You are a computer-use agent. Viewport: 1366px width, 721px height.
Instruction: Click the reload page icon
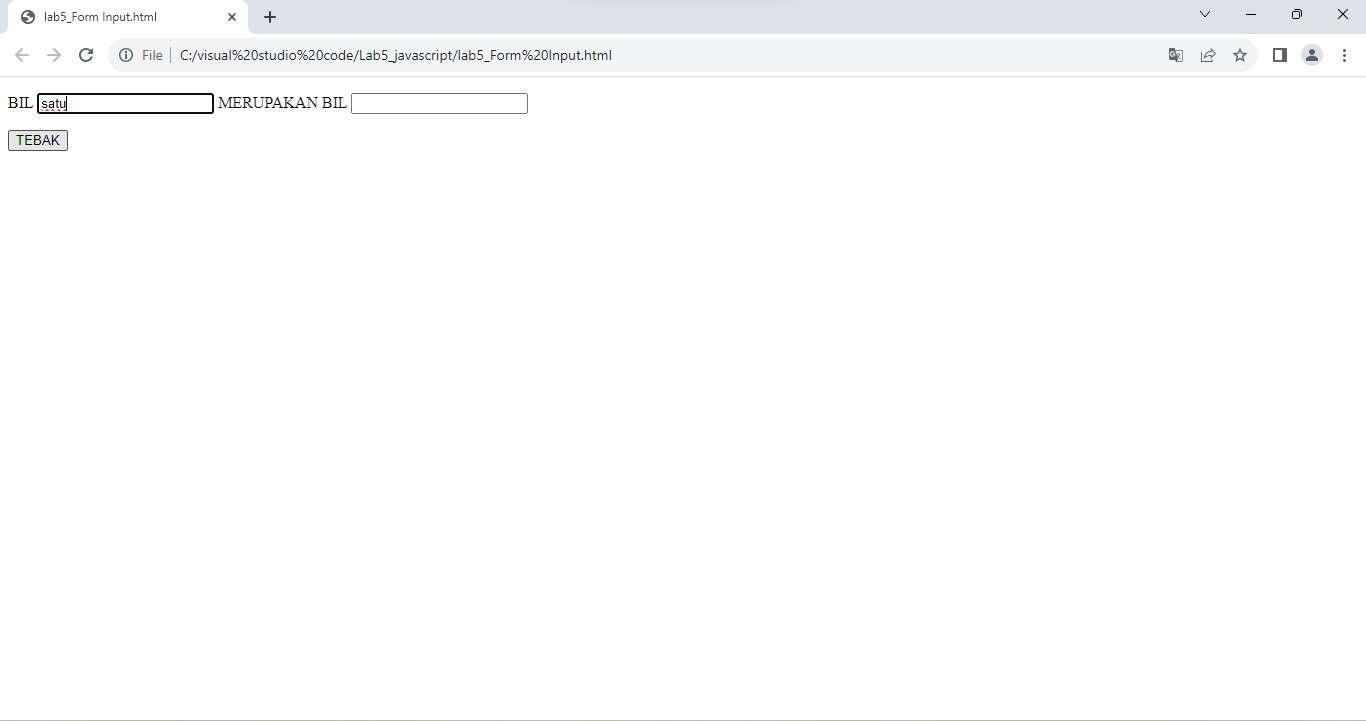tap(86, 55)
